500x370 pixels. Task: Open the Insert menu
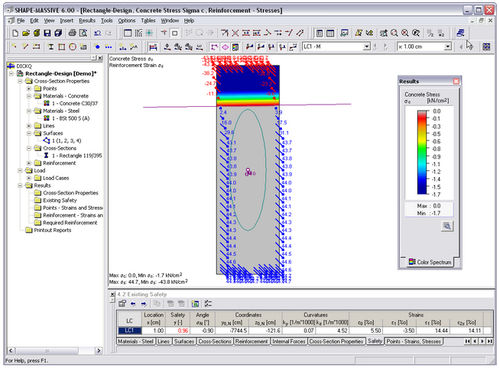[67, 21]
